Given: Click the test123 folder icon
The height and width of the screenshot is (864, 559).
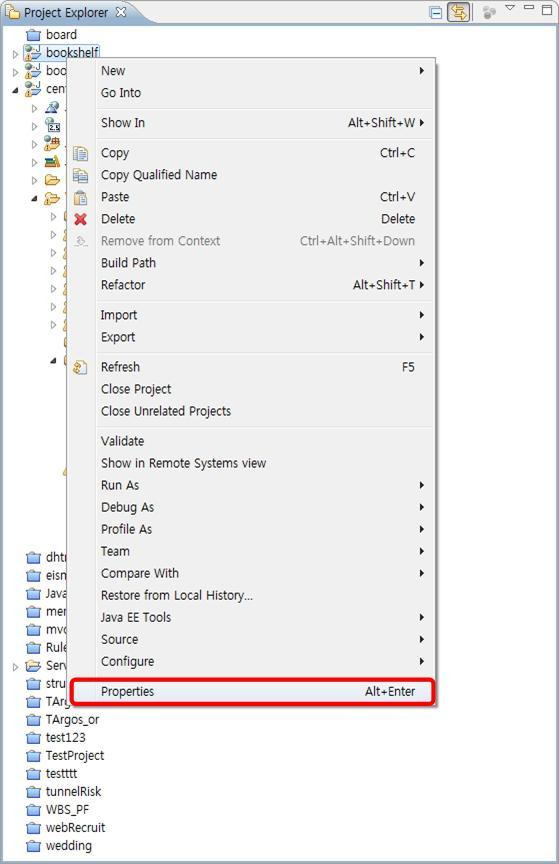Looking at the screenshot, I should (34, 738).
